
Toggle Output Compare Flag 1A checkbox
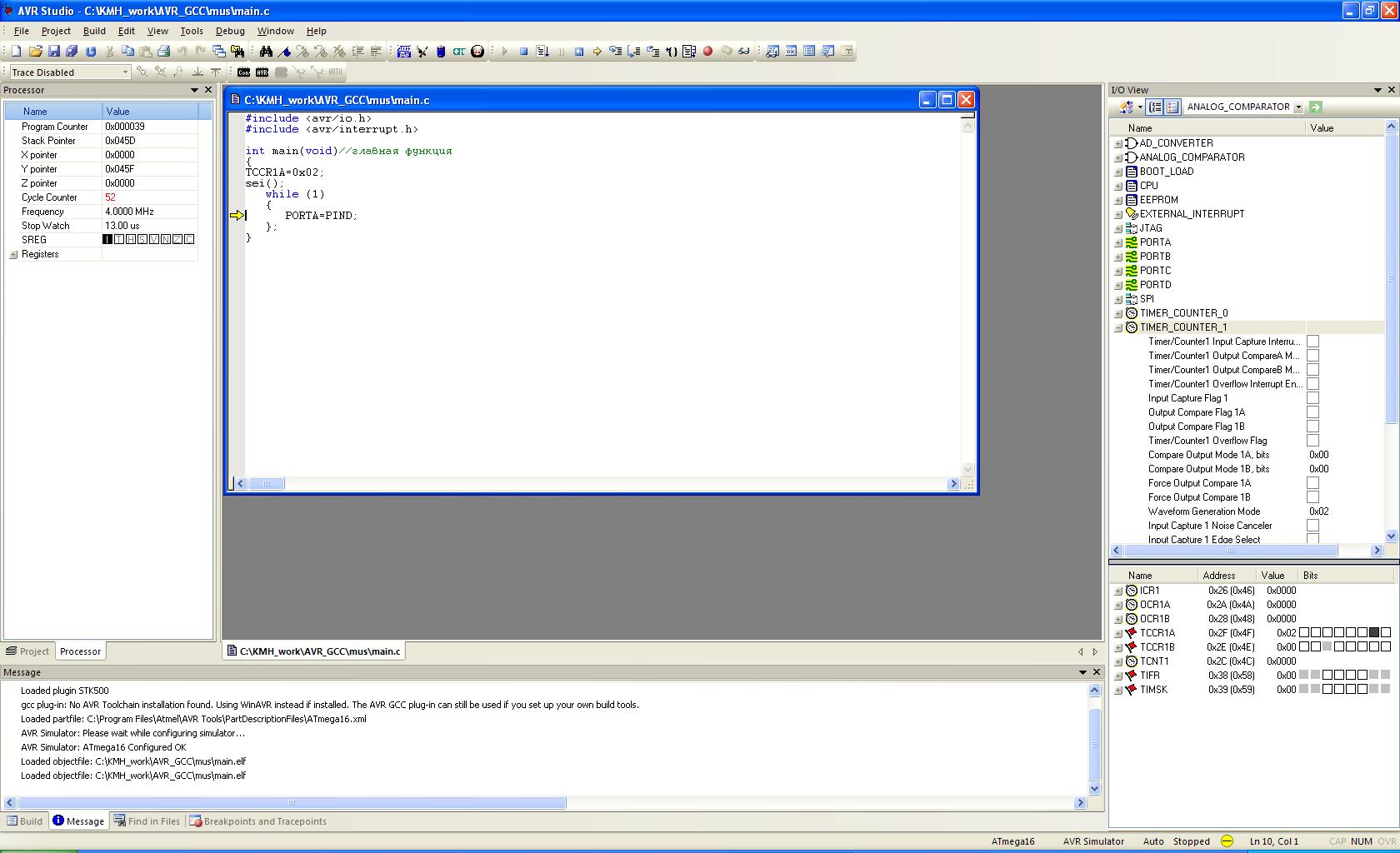click(x=1312, y=412)
